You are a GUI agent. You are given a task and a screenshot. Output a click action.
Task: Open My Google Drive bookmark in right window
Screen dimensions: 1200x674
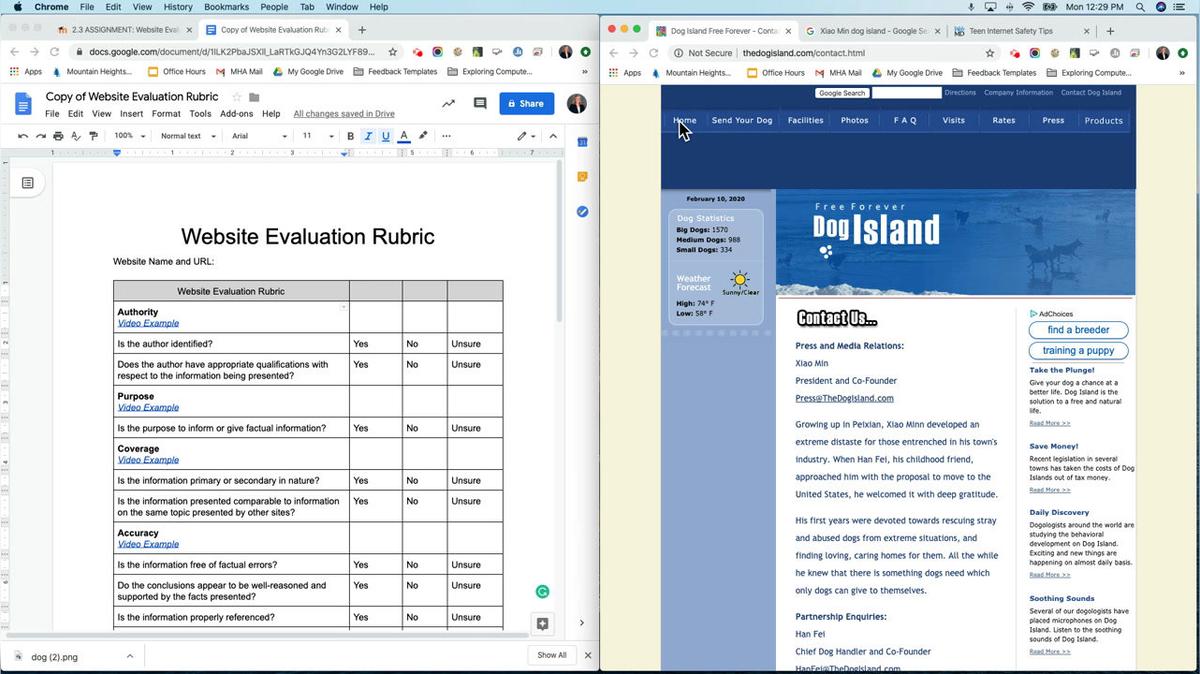tap(907, 72)
